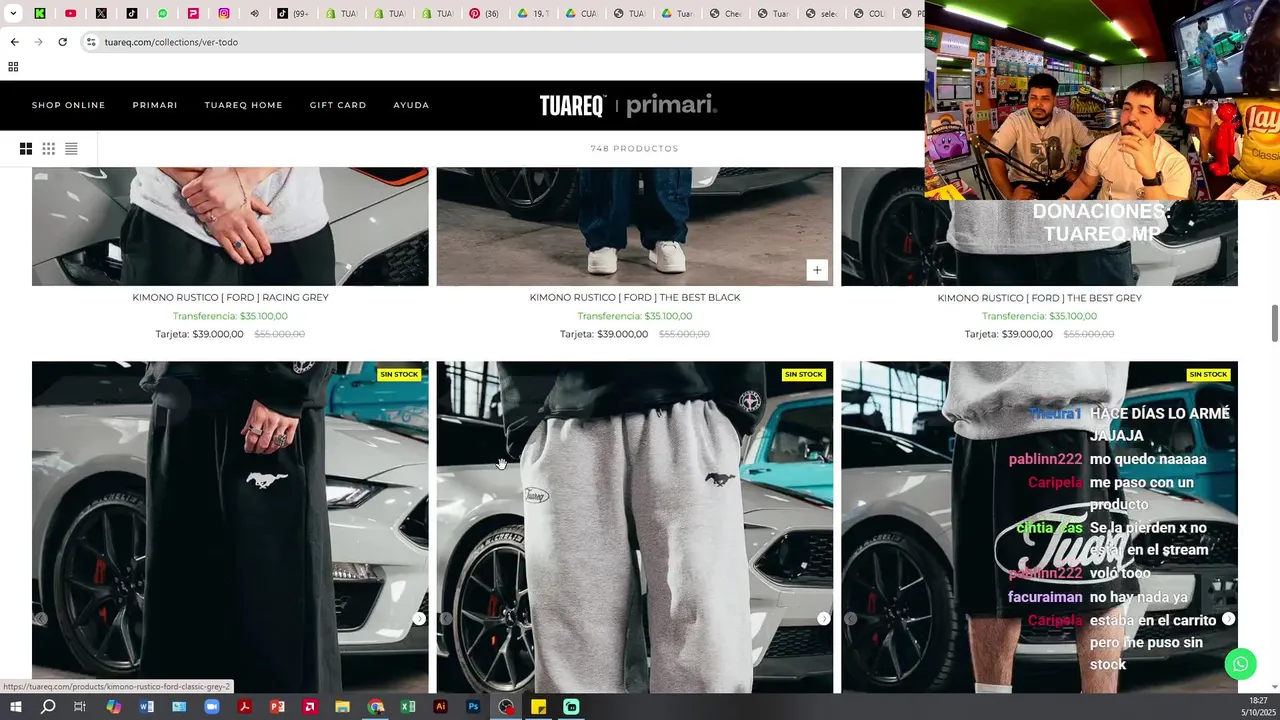
Task: Switch to the Kick browser tab
Action: point(39,14)
